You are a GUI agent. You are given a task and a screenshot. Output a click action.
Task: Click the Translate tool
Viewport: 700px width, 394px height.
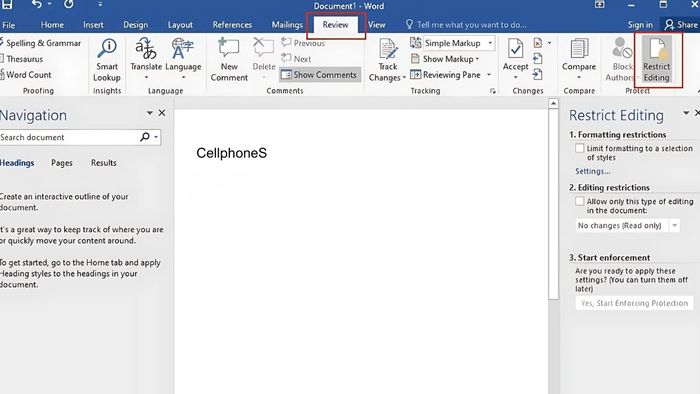pyautogui.click(x=146, y=59)
